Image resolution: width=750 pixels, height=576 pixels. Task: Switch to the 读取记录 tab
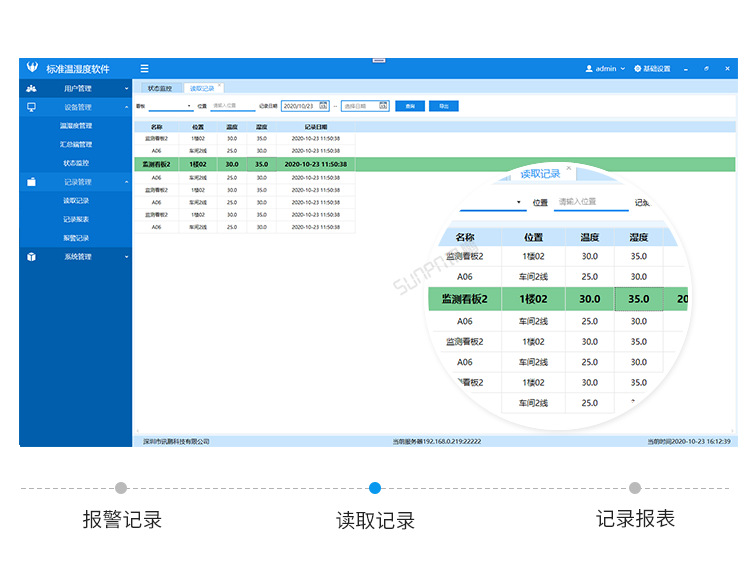202,89
